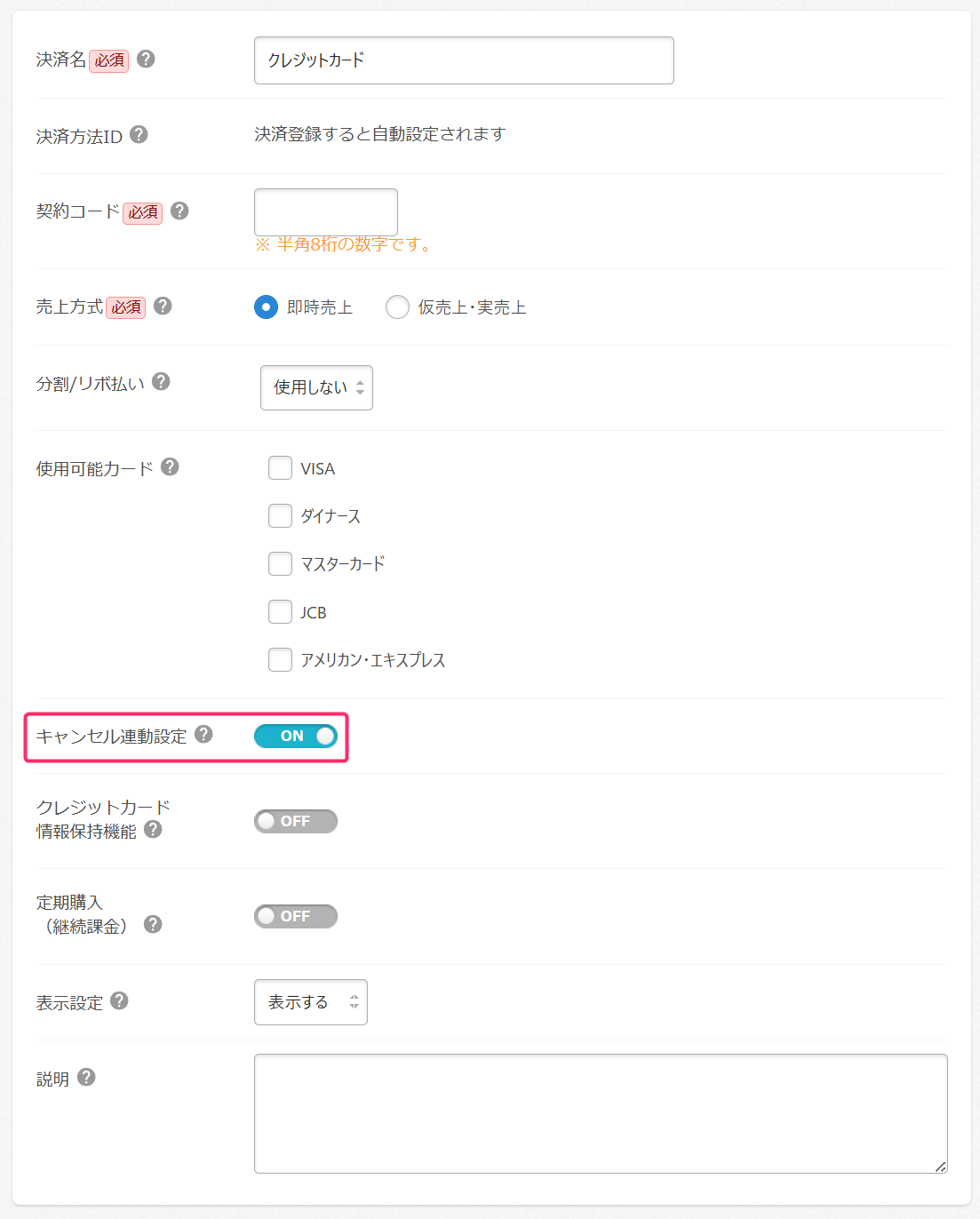Show help for キャンセル連動設定
Viewport: 980px width, 1219px height.
click(x=203, y=735)
